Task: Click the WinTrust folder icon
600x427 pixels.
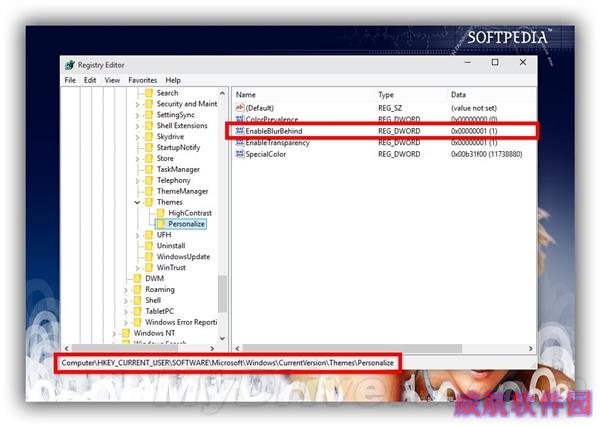Action: tap(149, 267)
